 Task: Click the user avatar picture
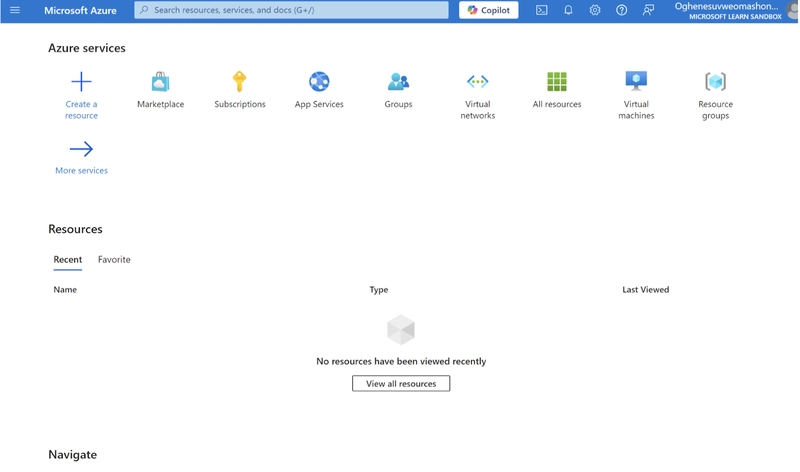point(792,11)
